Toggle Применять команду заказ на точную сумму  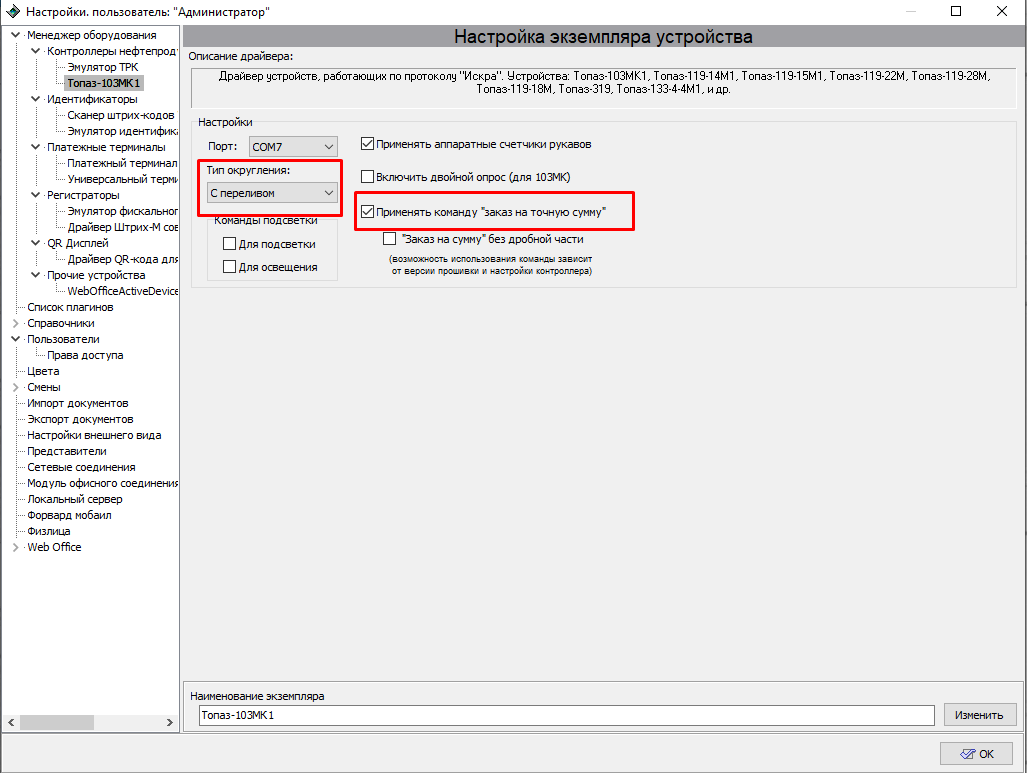[367, 212]
